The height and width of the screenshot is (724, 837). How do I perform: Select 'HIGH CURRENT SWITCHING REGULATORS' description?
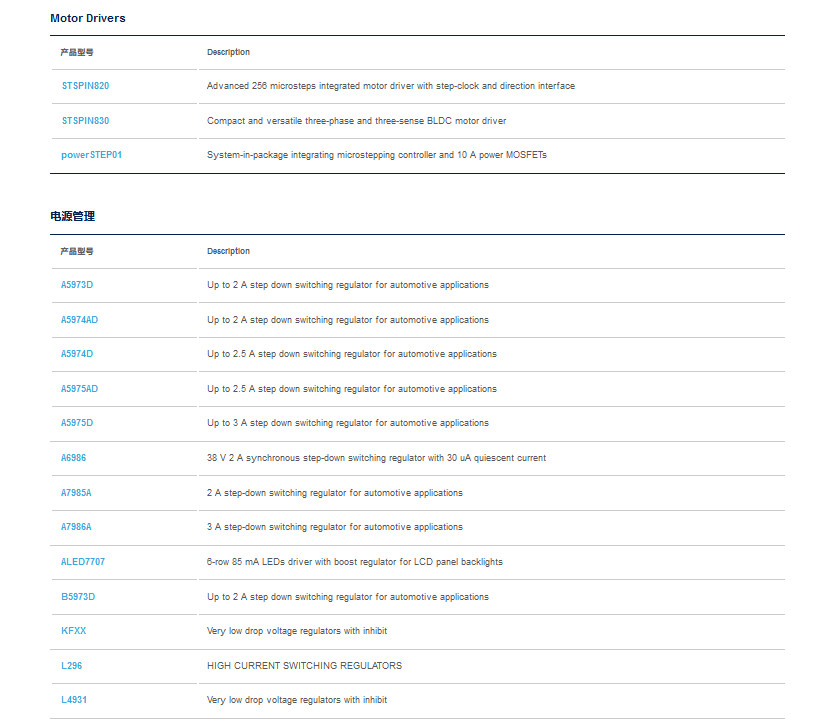click(304, 666)
